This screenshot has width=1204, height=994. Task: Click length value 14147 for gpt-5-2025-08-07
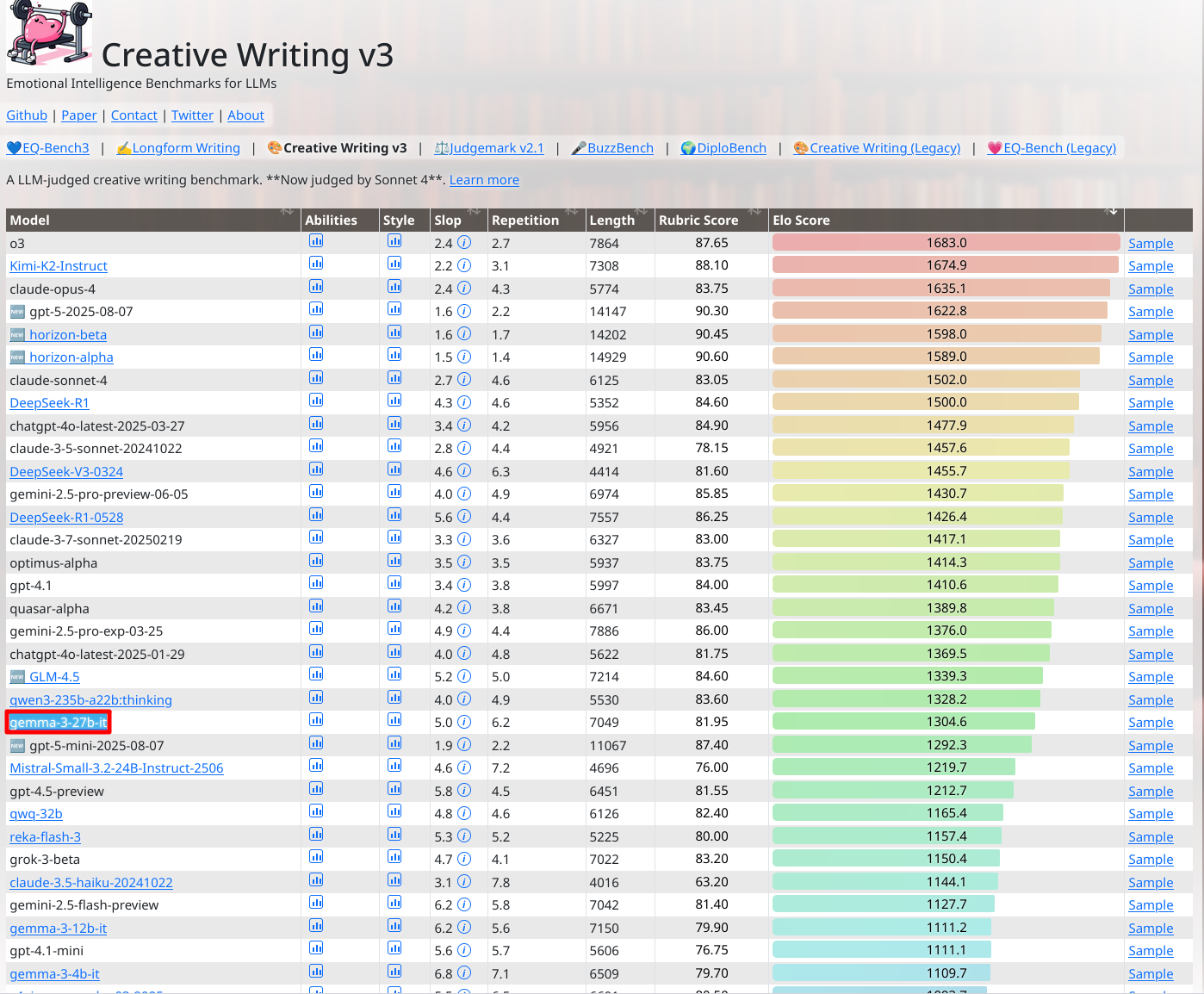pos(608,312)
